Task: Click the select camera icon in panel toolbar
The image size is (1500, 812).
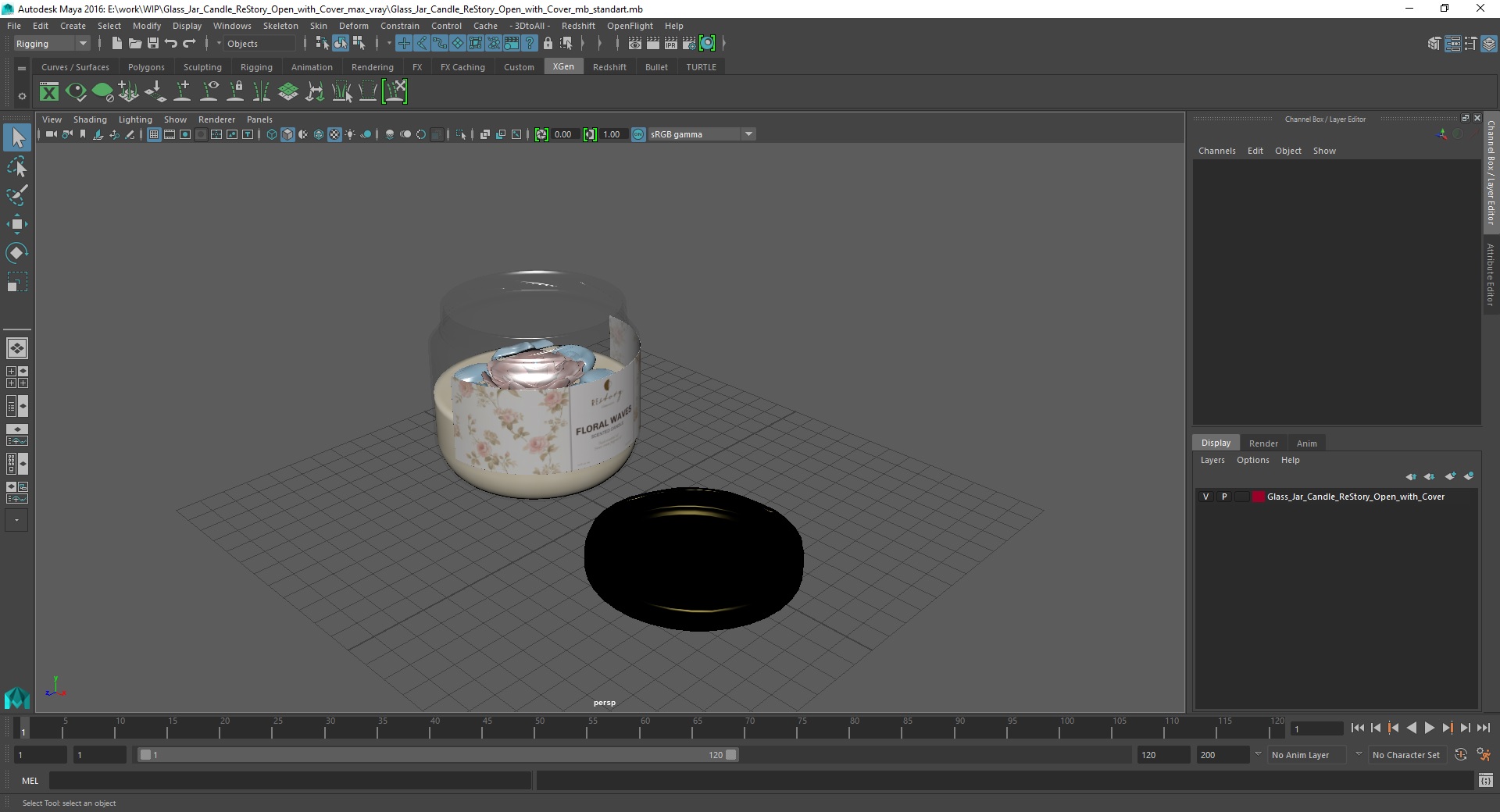Action: click(x=51, y=134)
